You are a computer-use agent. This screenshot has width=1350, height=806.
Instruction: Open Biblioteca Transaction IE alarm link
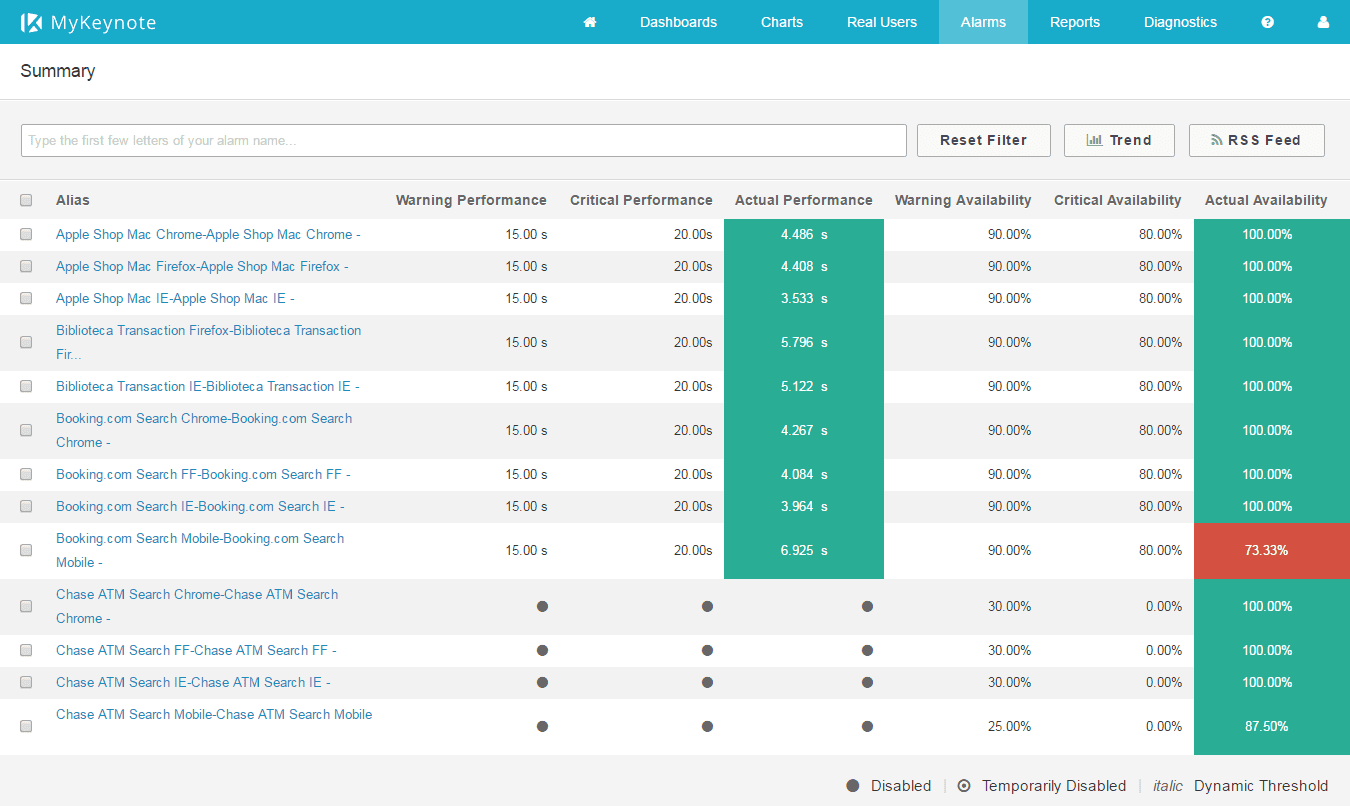click(x=208, y=386)
